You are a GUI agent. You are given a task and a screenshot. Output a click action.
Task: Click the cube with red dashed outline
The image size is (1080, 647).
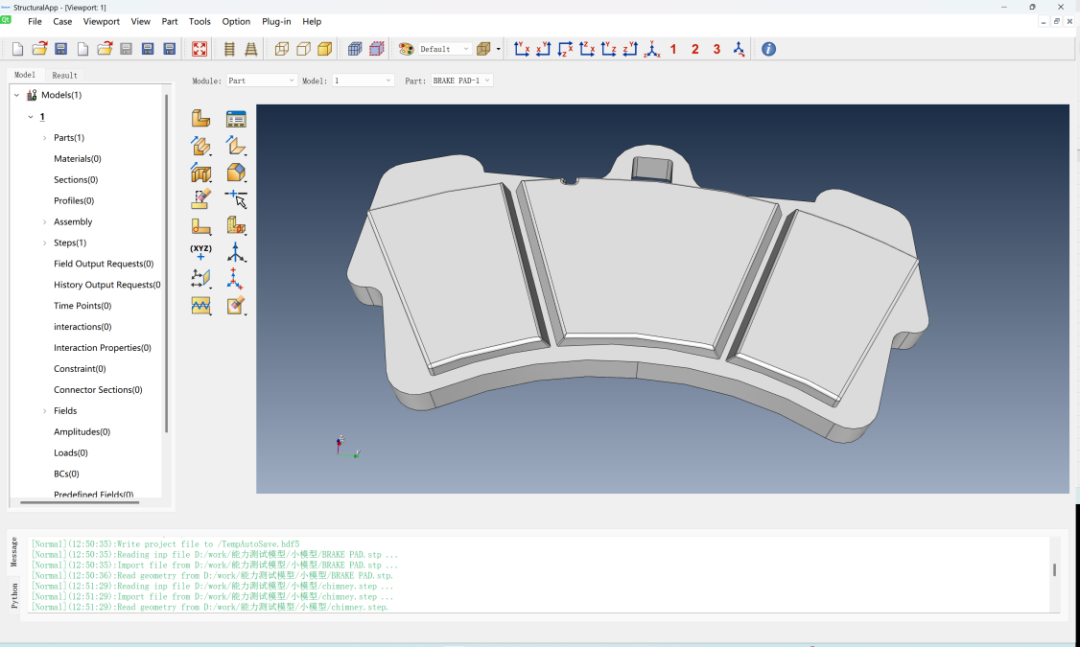coord(377,49)
